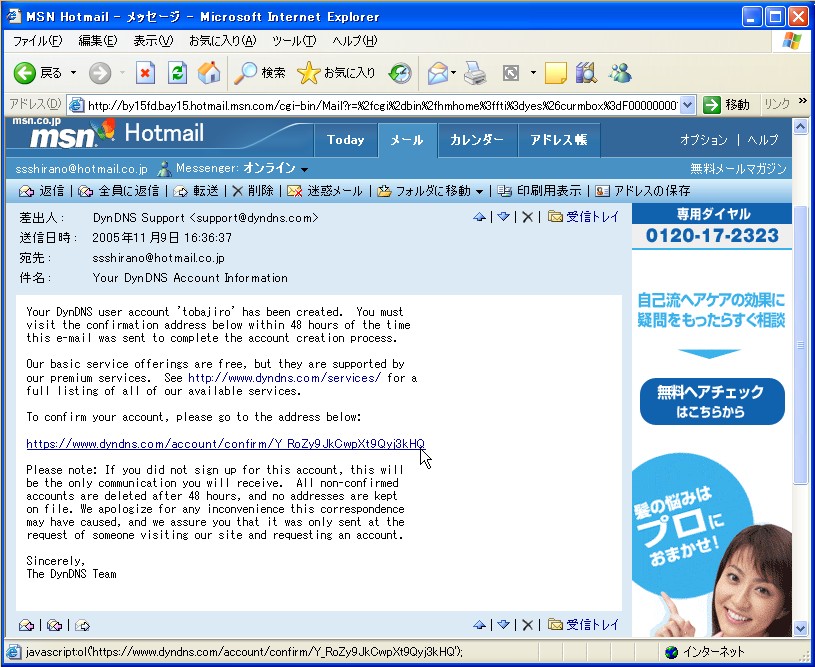This screenshot has height=667, width=815.
Task: Switch to メール tab
Action: tap(407, 140)
